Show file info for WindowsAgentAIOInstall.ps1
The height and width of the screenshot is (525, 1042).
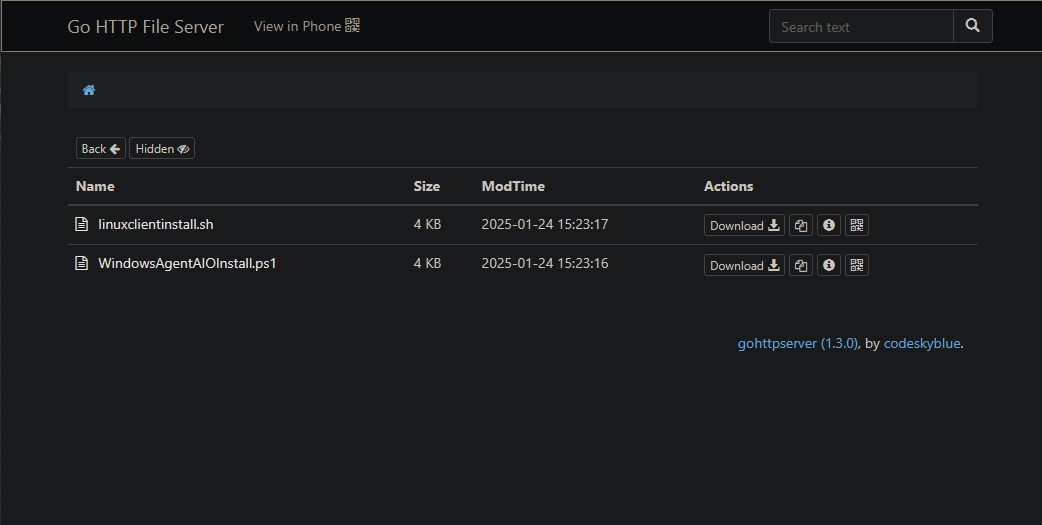[x=829, y=265]
